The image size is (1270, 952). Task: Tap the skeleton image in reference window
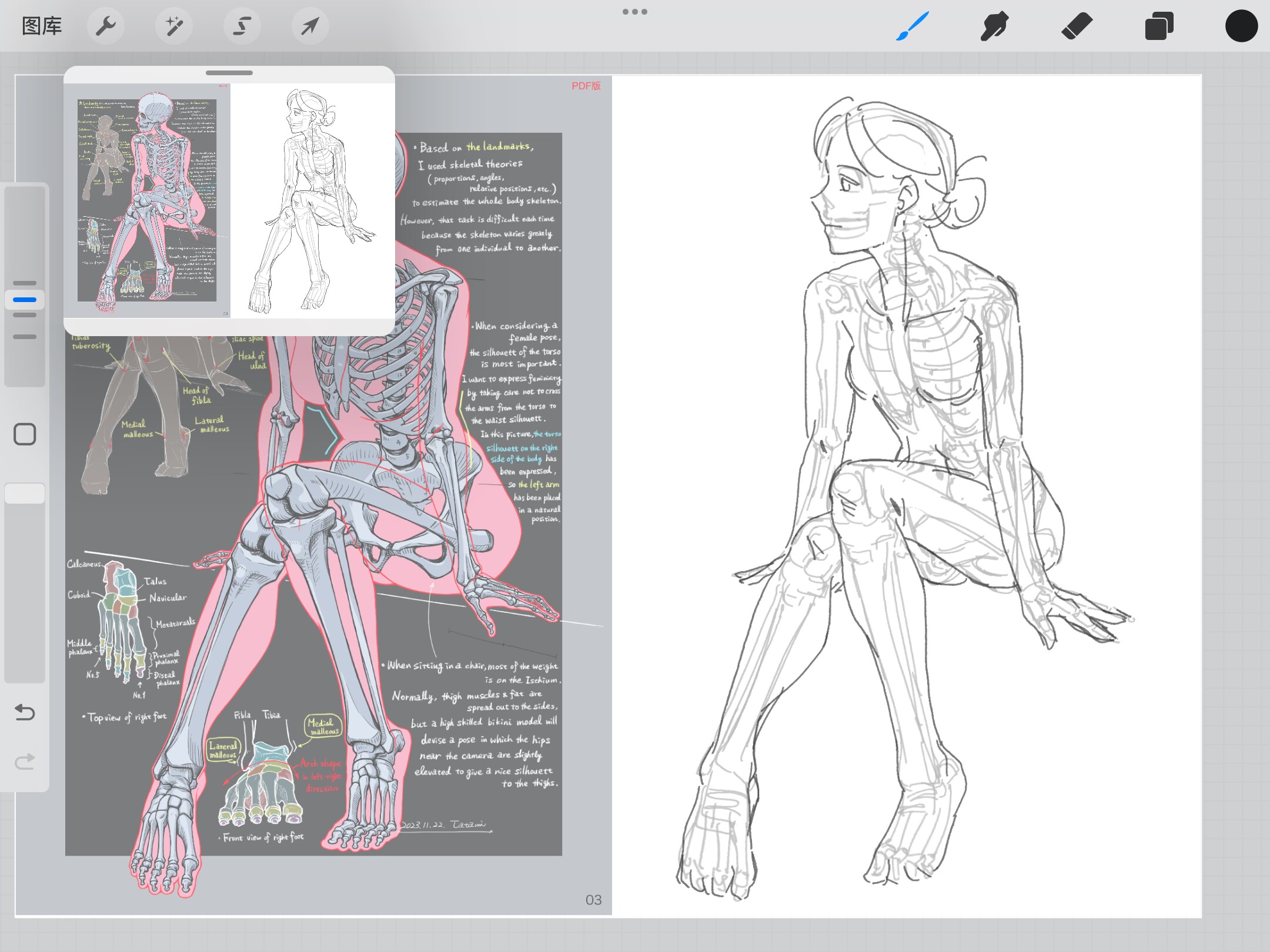click(147, 200)
